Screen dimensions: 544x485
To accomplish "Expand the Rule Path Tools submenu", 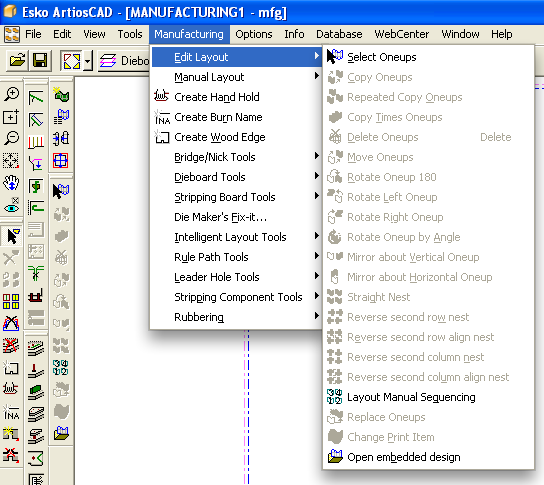I will [237, 257].
